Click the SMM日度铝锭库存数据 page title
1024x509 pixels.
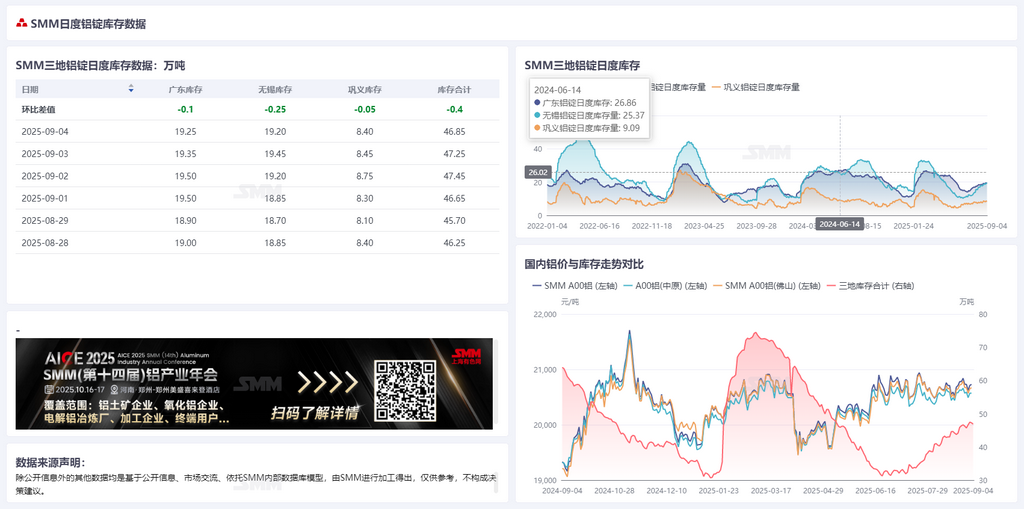pyautogui.click(x=88, y=24)
